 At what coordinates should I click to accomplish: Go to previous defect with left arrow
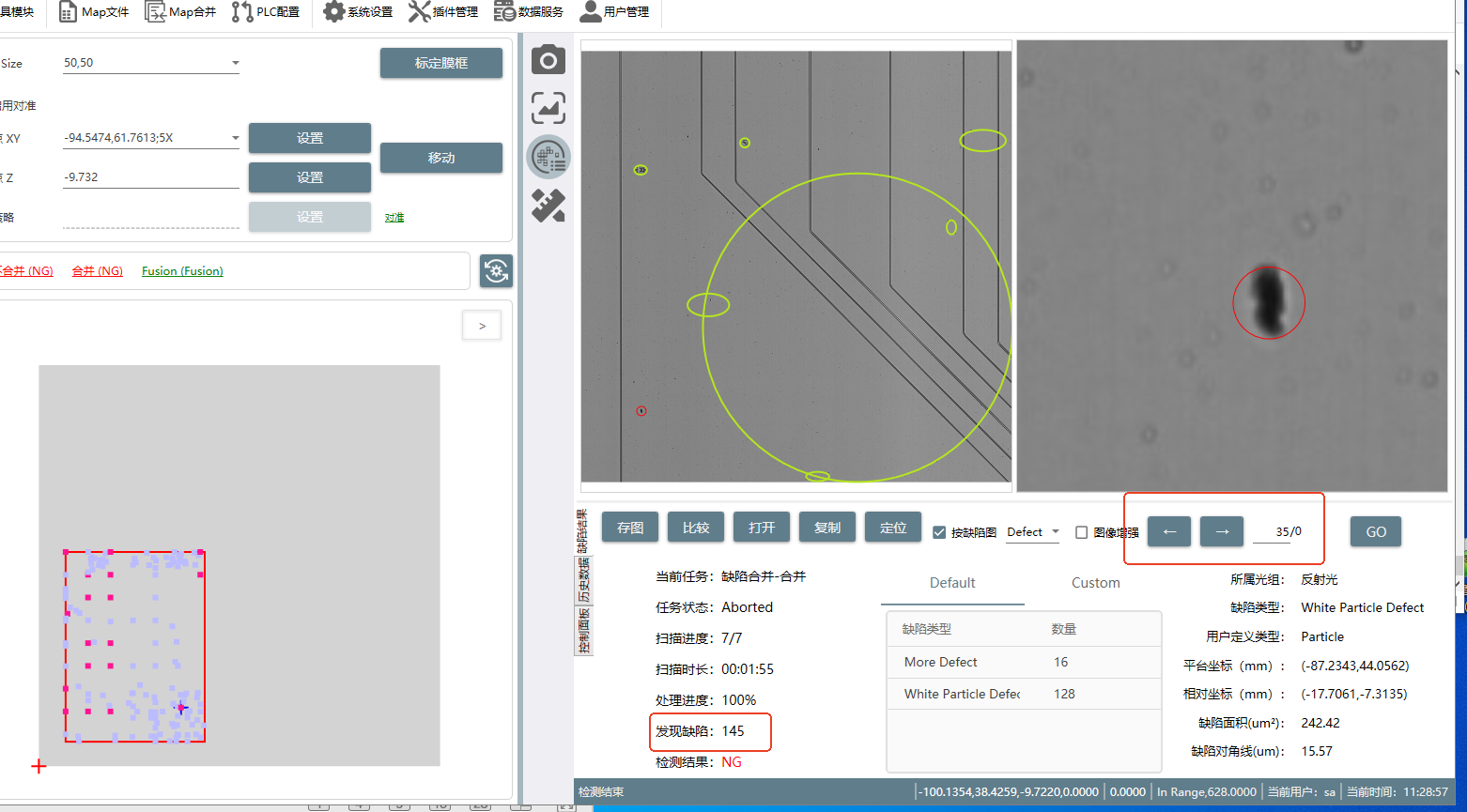[1169, 531]
